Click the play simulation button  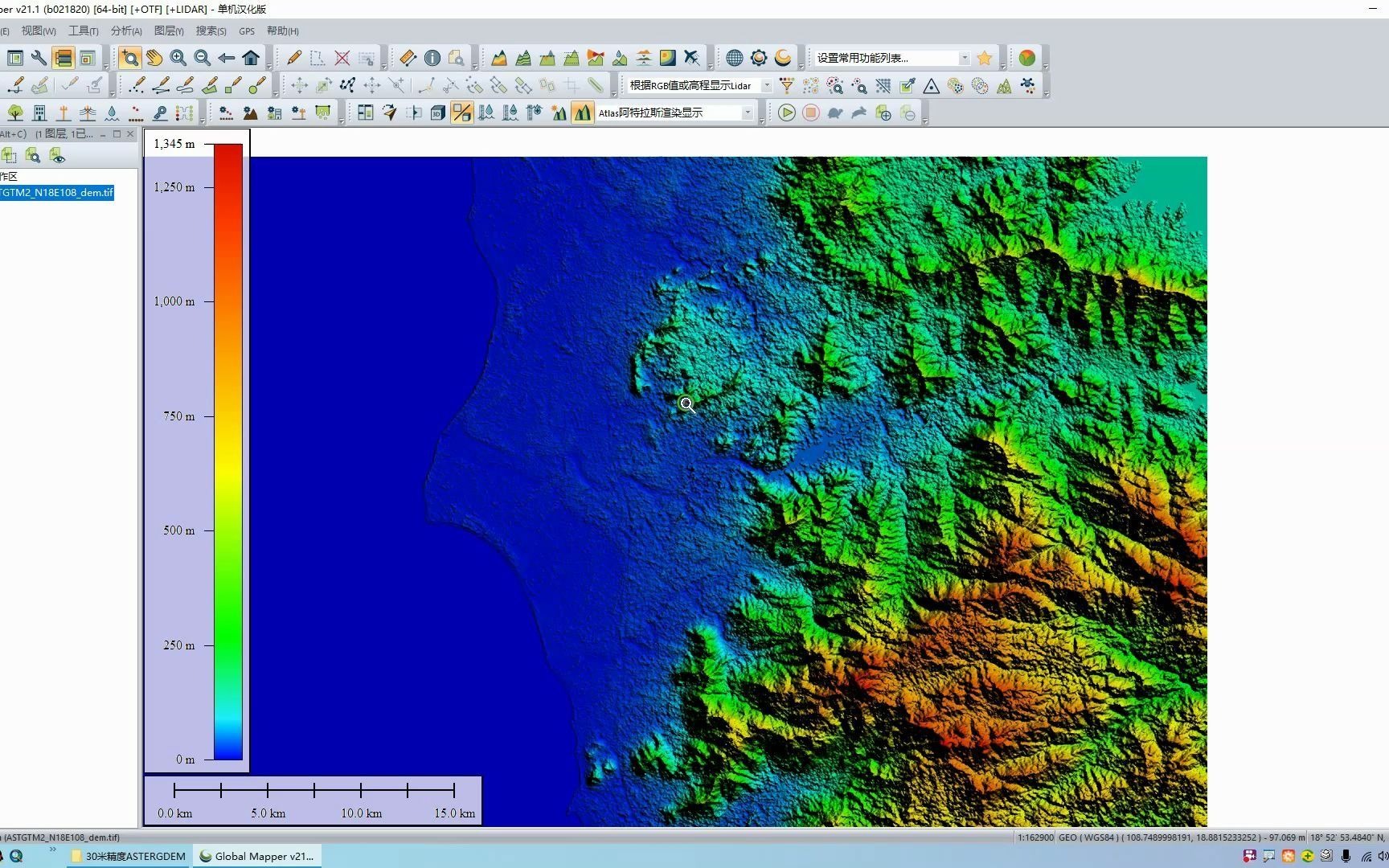787,113
